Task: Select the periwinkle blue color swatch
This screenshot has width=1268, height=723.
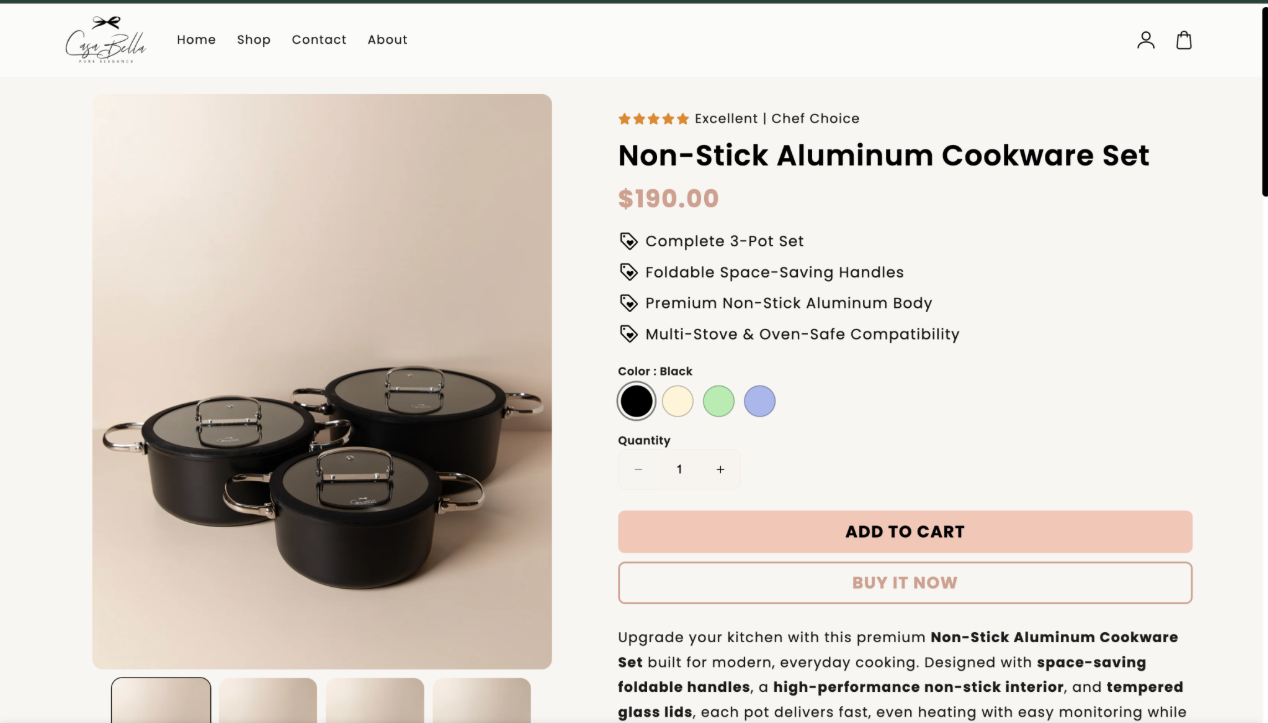Action: tap(760, 401)
